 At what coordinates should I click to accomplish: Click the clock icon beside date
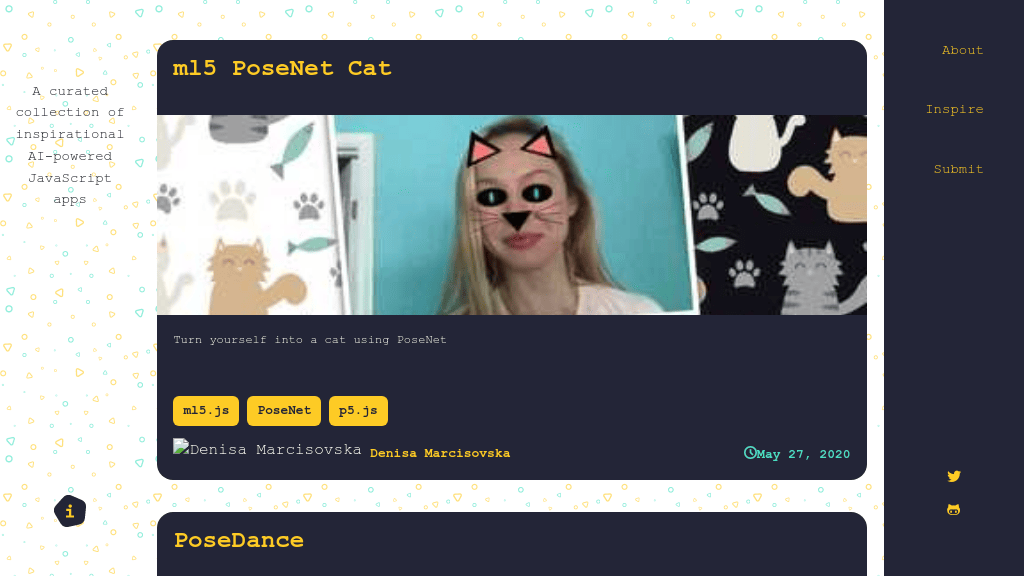point(750,453)
